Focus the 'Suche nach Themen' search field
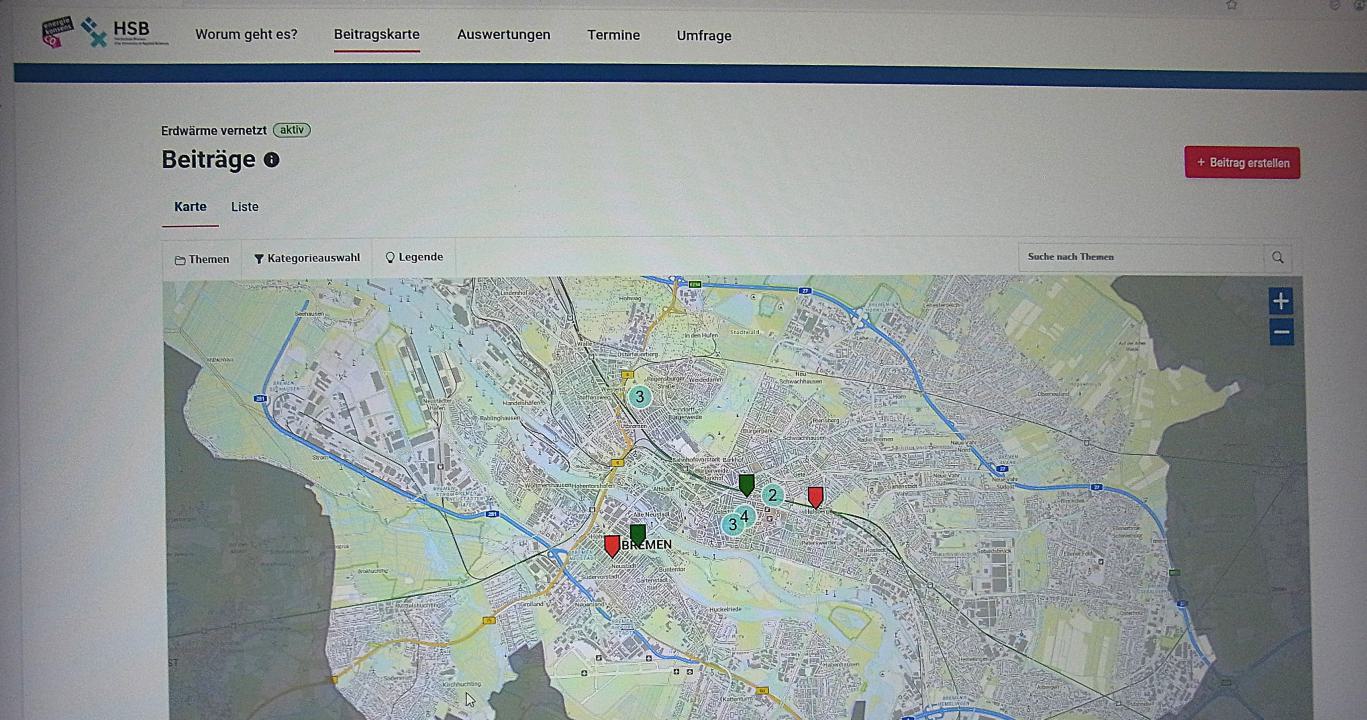Image resolution: width=1367 pixels, height=720 pixels. tap(1140, 257)
